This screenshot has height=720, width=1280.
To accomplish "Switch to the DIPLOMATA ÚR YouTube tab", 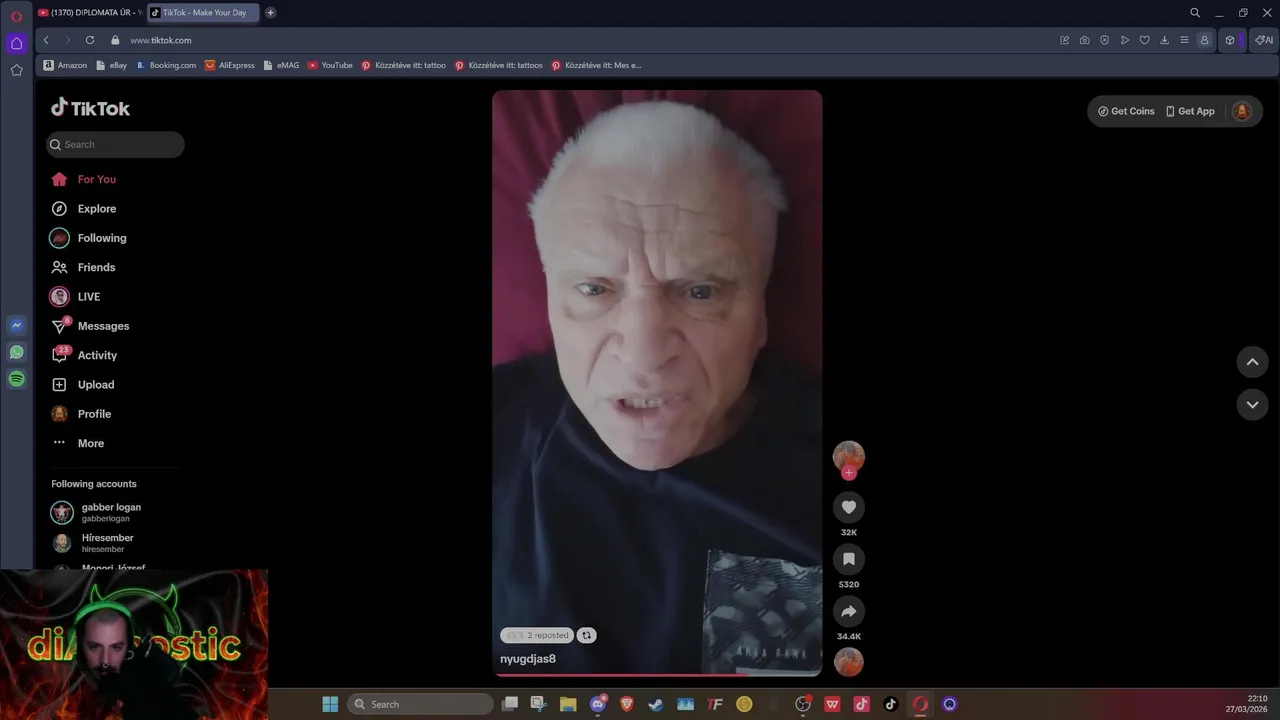I will [89, 13].
